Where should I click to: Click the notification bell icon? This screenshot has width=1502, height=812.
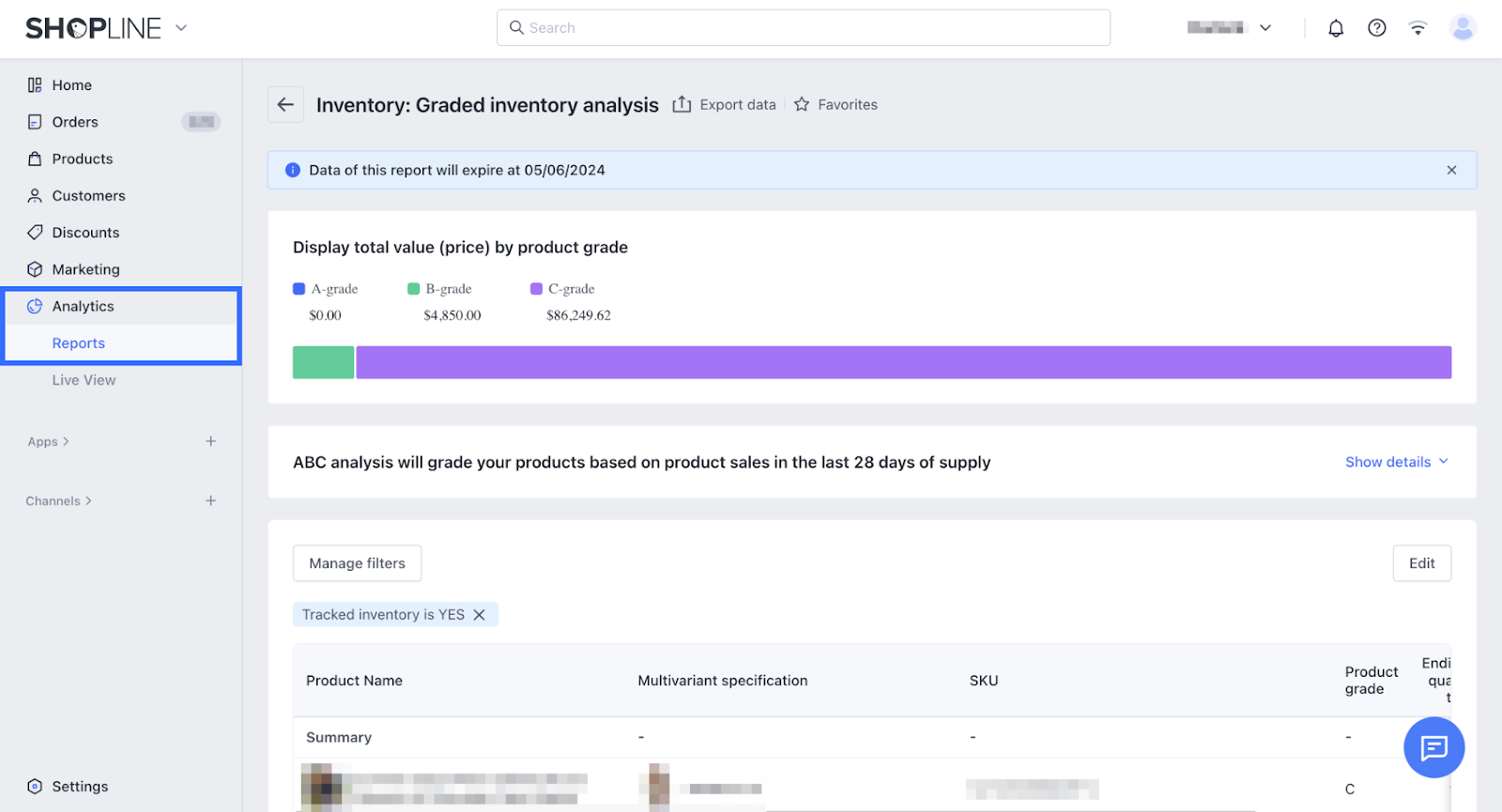(x=1335, y=28)
